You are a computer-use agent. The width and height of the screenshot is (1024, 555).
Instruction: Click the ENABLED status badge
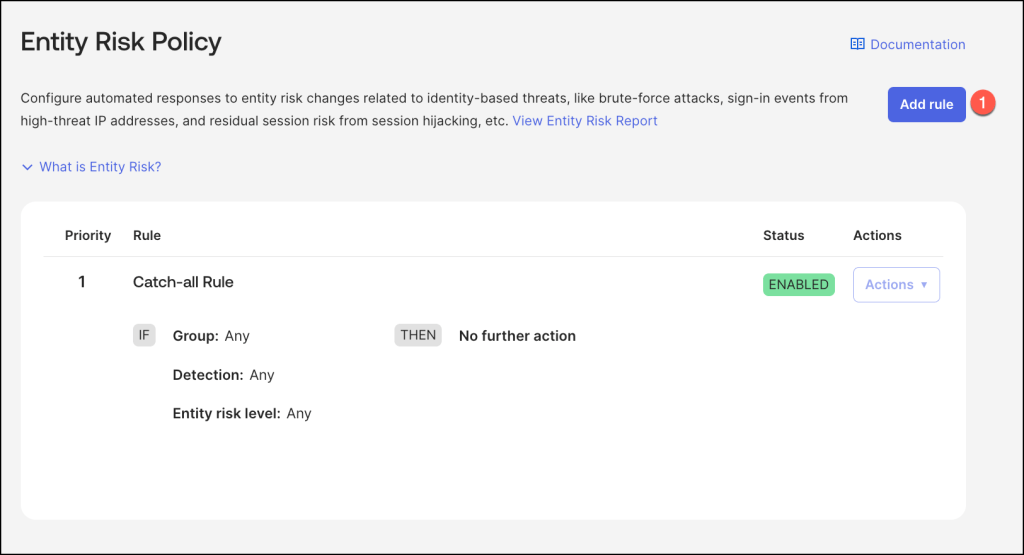coord(798,284)
